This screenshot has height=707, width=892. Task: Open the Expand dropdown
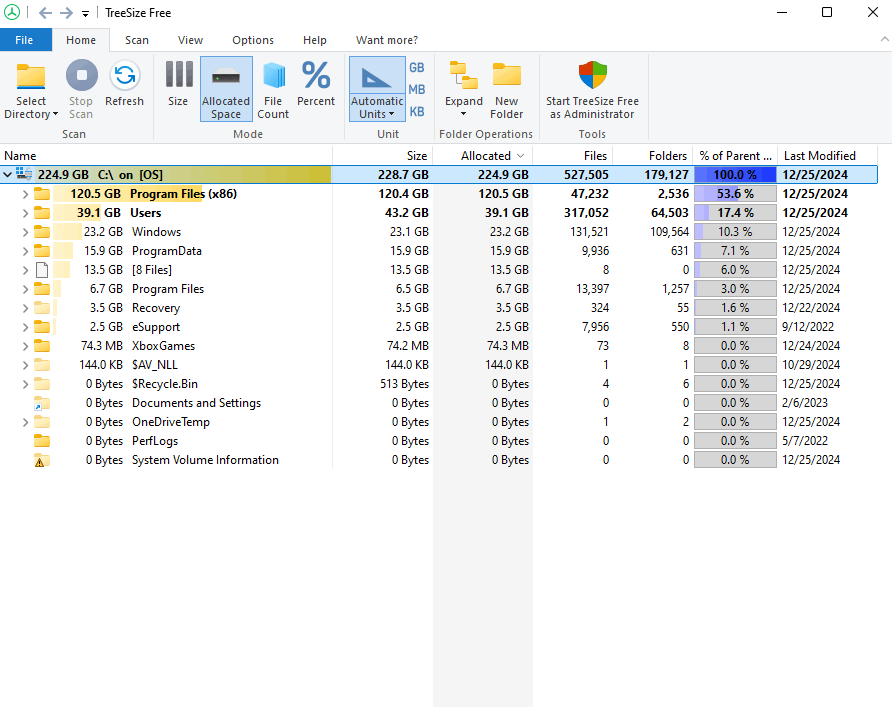(464, 89)
